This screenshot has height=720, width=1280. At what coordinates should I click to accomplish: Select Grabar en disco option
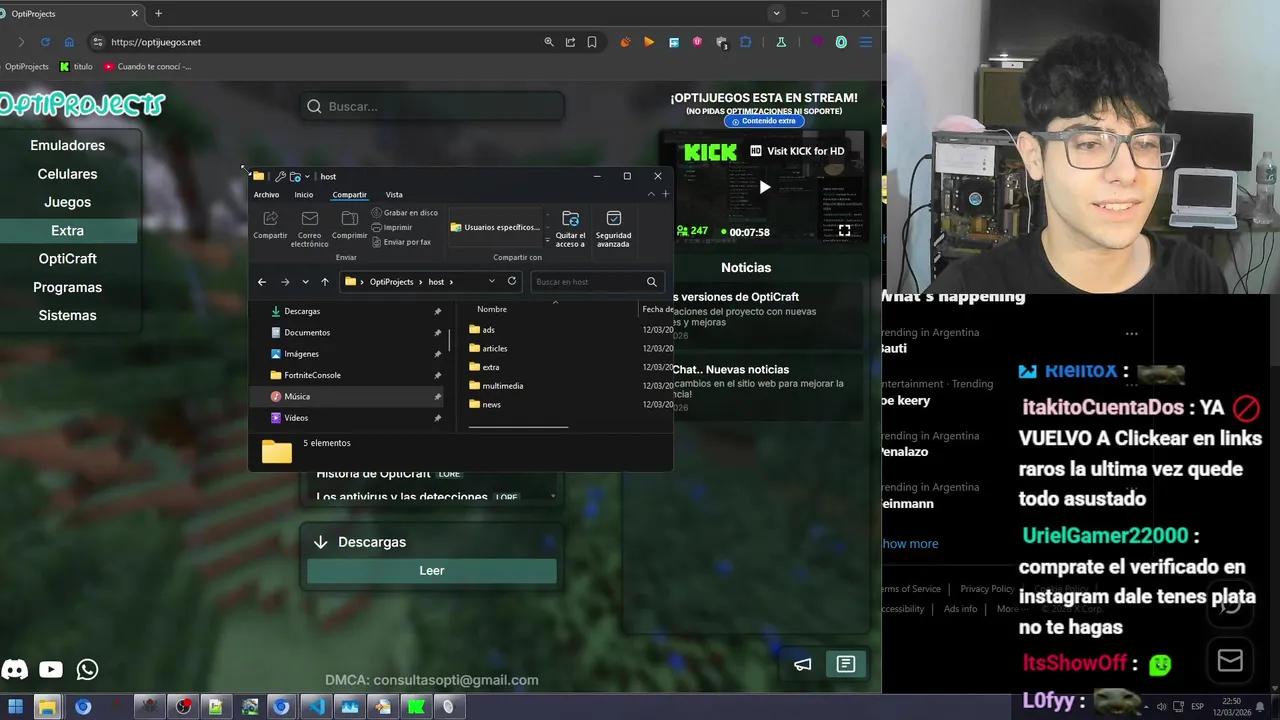pos(405,213)
